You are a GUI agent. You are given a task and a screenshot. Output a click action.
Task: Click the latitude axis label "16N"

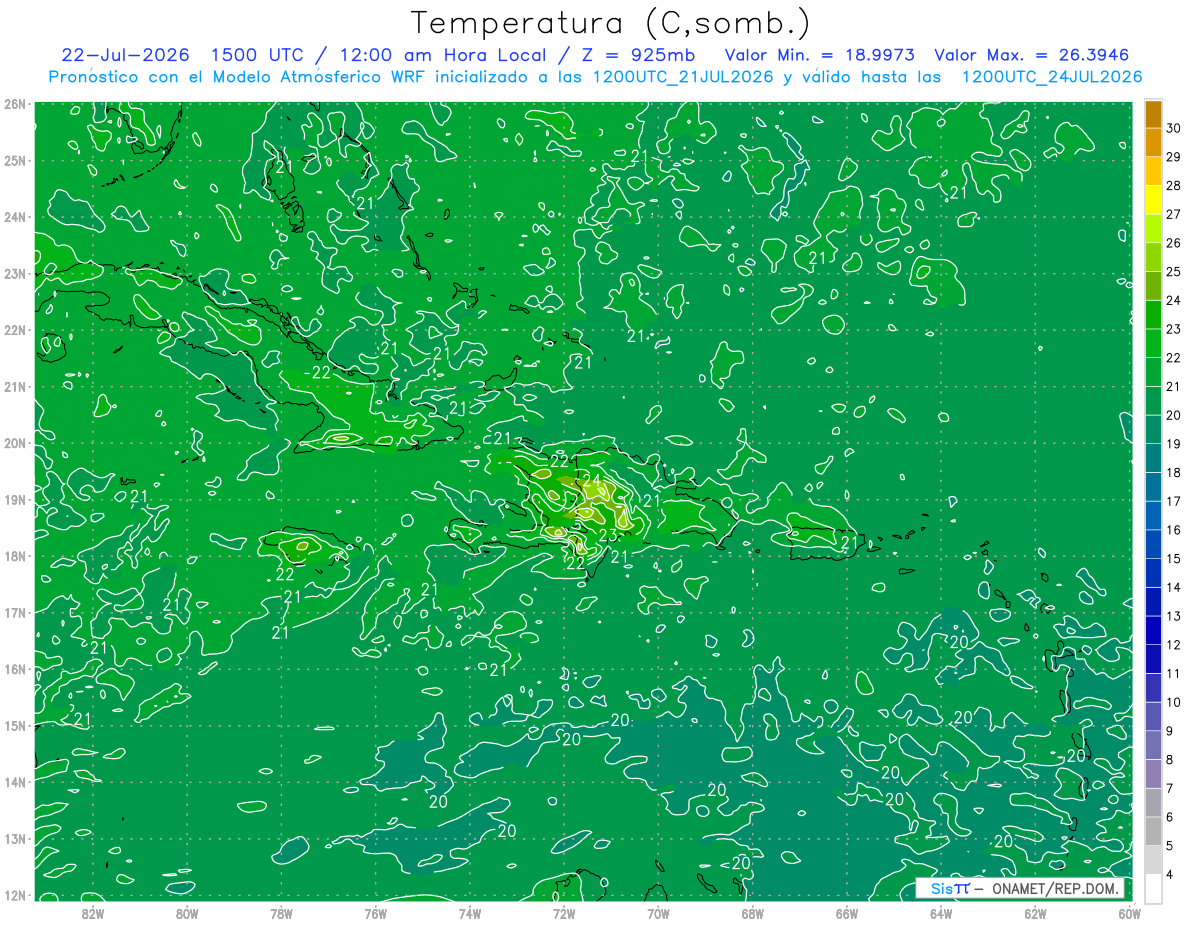click(x=14, y=669)
